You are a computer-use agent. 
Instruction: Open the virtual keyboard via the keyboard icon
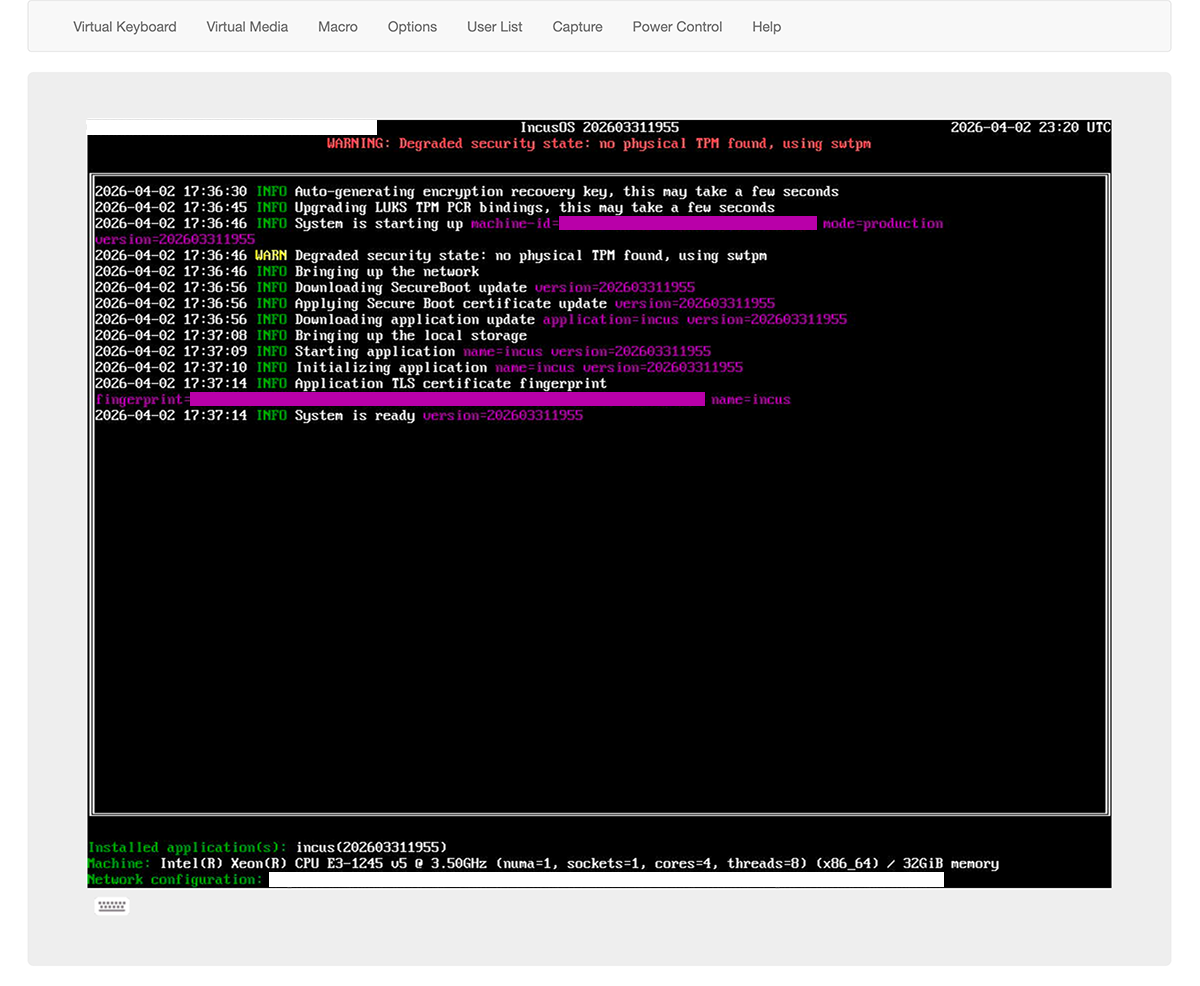tap(111, 906)
